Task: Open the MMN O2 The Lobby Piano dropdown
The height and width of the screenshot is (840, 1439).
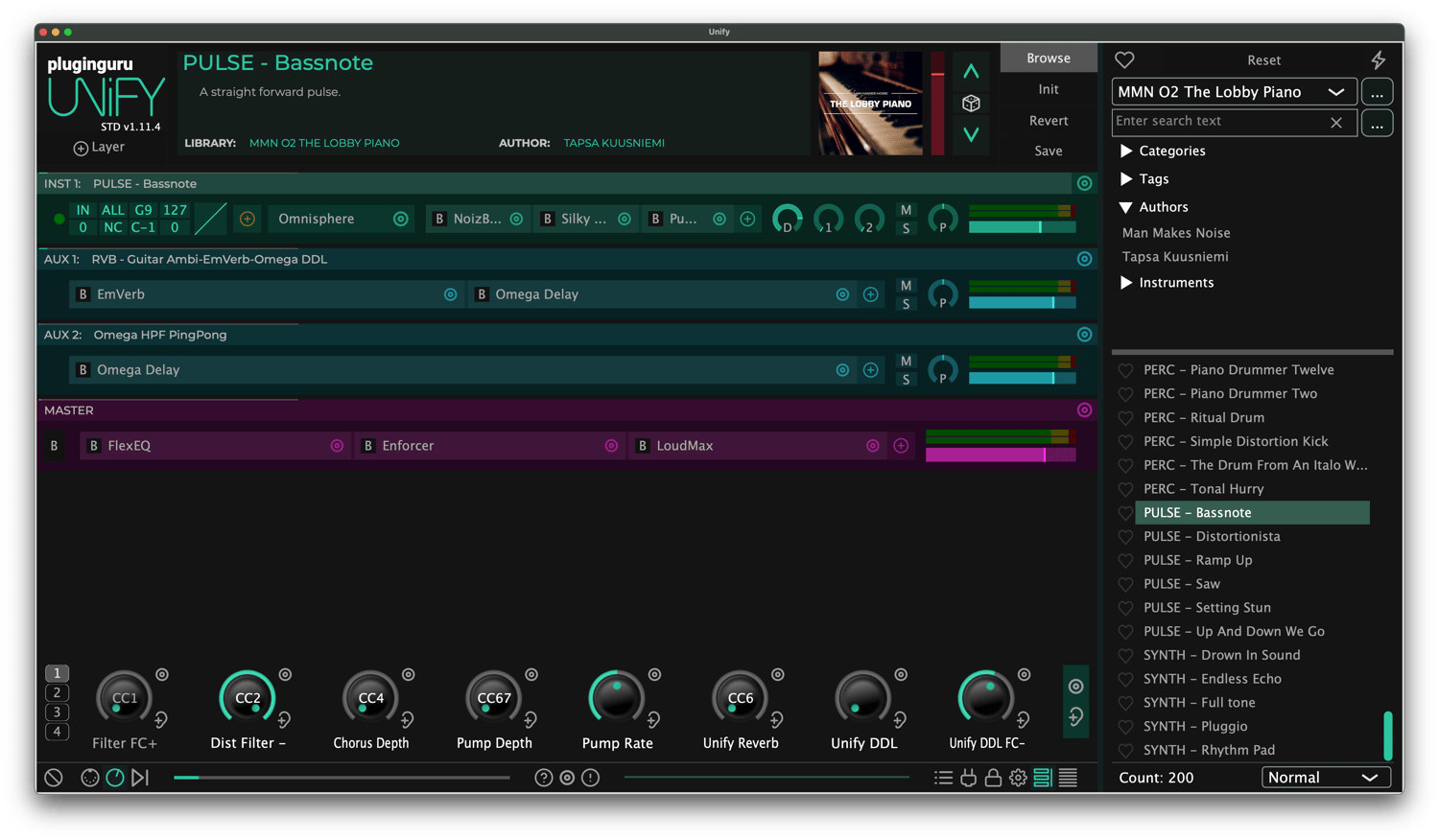Action: (1234, 92)
